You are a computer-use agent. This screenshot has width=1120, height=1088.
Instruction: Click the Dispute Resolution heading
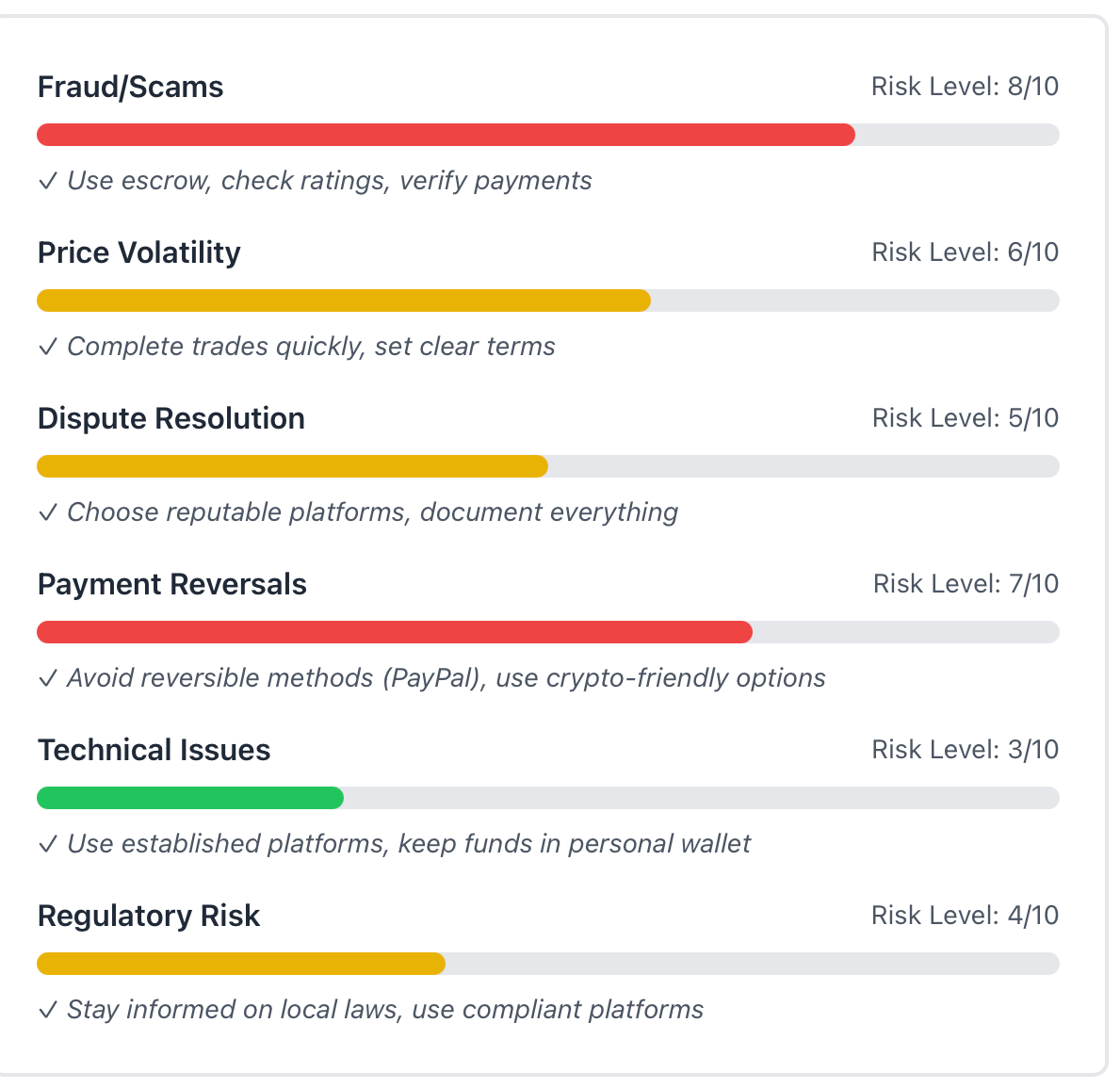point(171,418)
